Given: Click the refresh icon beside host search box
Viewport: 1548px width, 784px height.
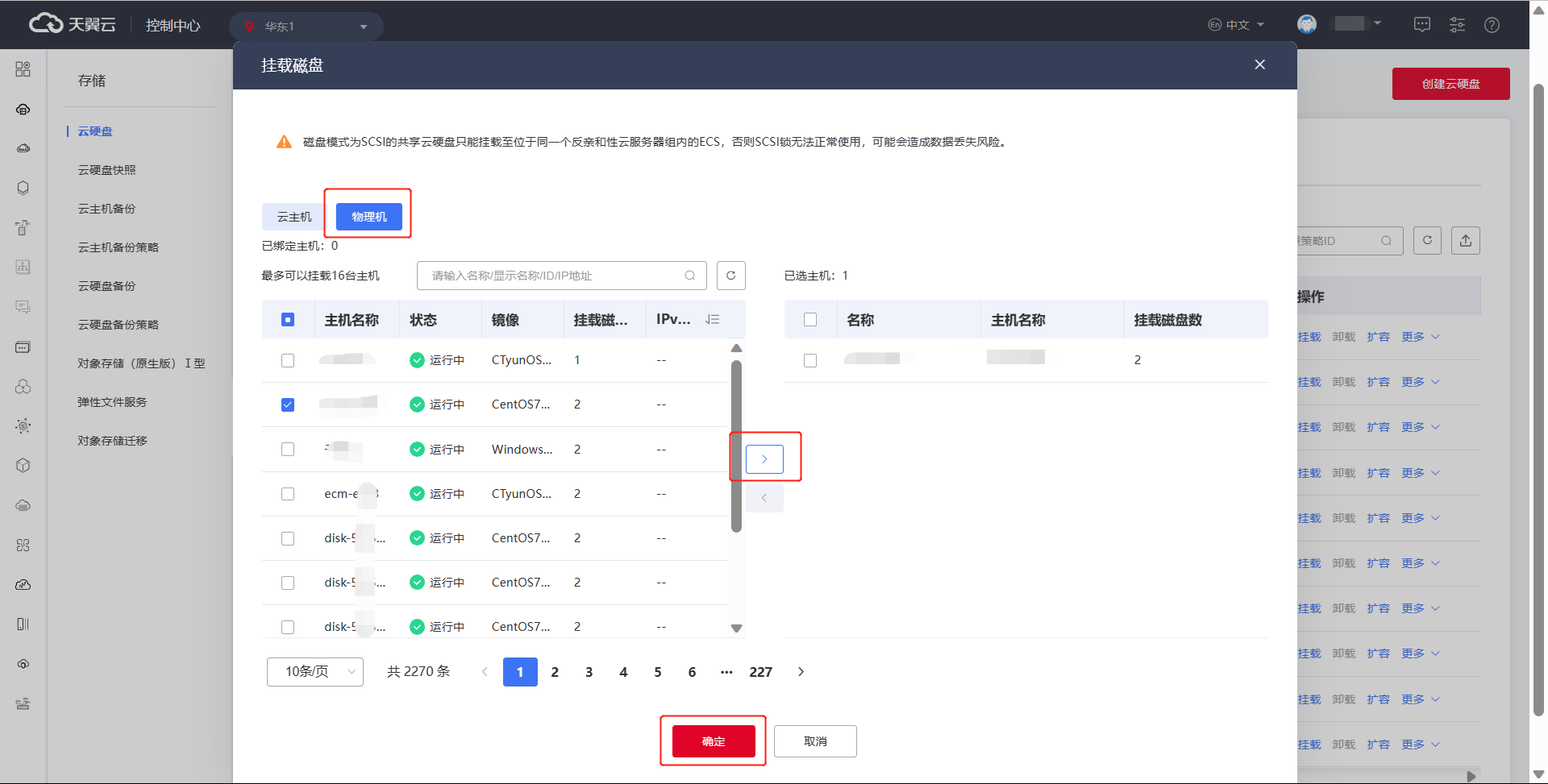Looking at the screenshot, I should [730, 276].
